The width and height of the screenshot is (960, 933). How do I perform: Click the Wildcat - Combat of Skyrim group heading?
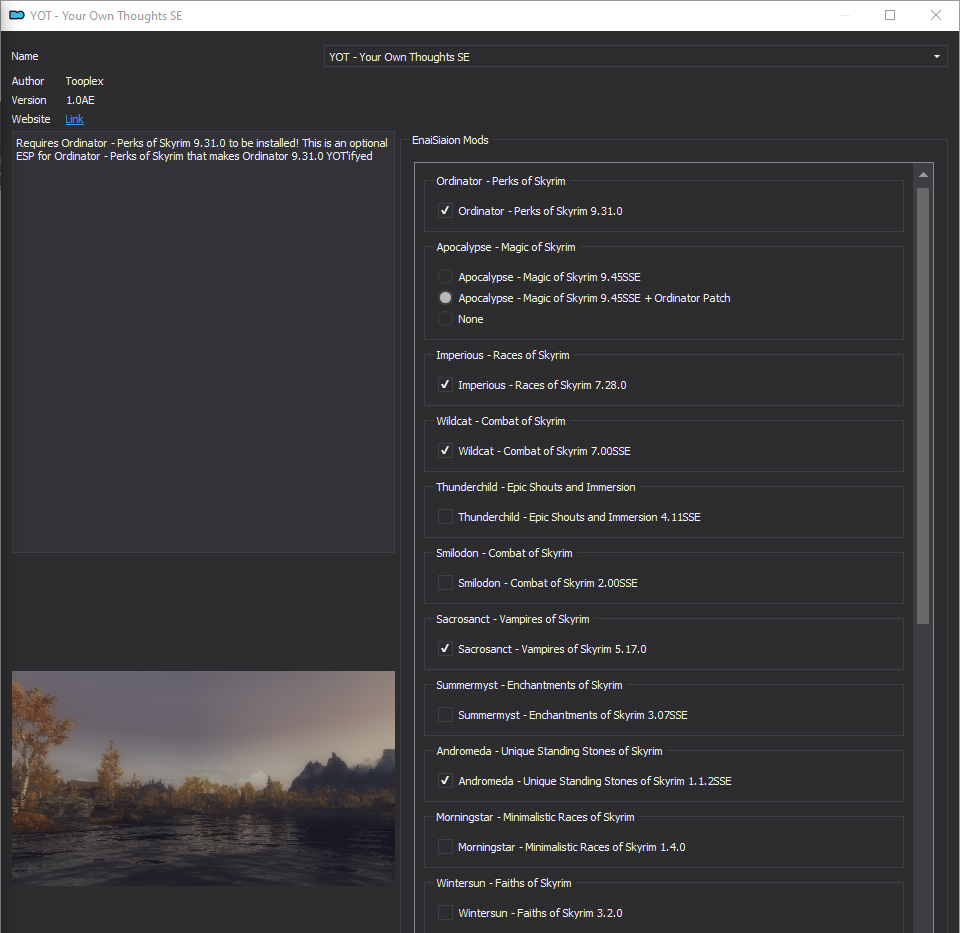[x=501, y=421]
